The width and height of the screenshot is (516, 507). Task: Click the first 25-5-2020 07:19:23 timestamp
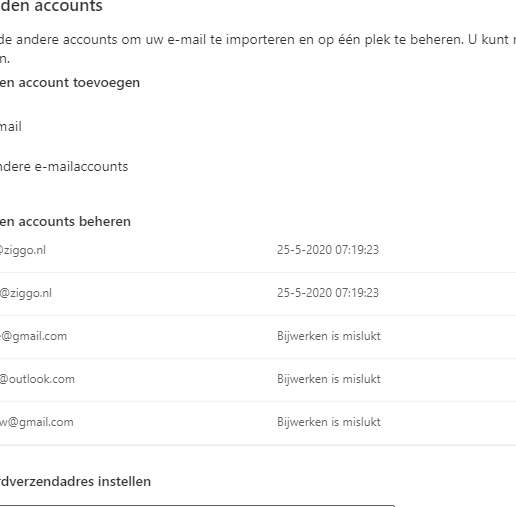point(328,250)
